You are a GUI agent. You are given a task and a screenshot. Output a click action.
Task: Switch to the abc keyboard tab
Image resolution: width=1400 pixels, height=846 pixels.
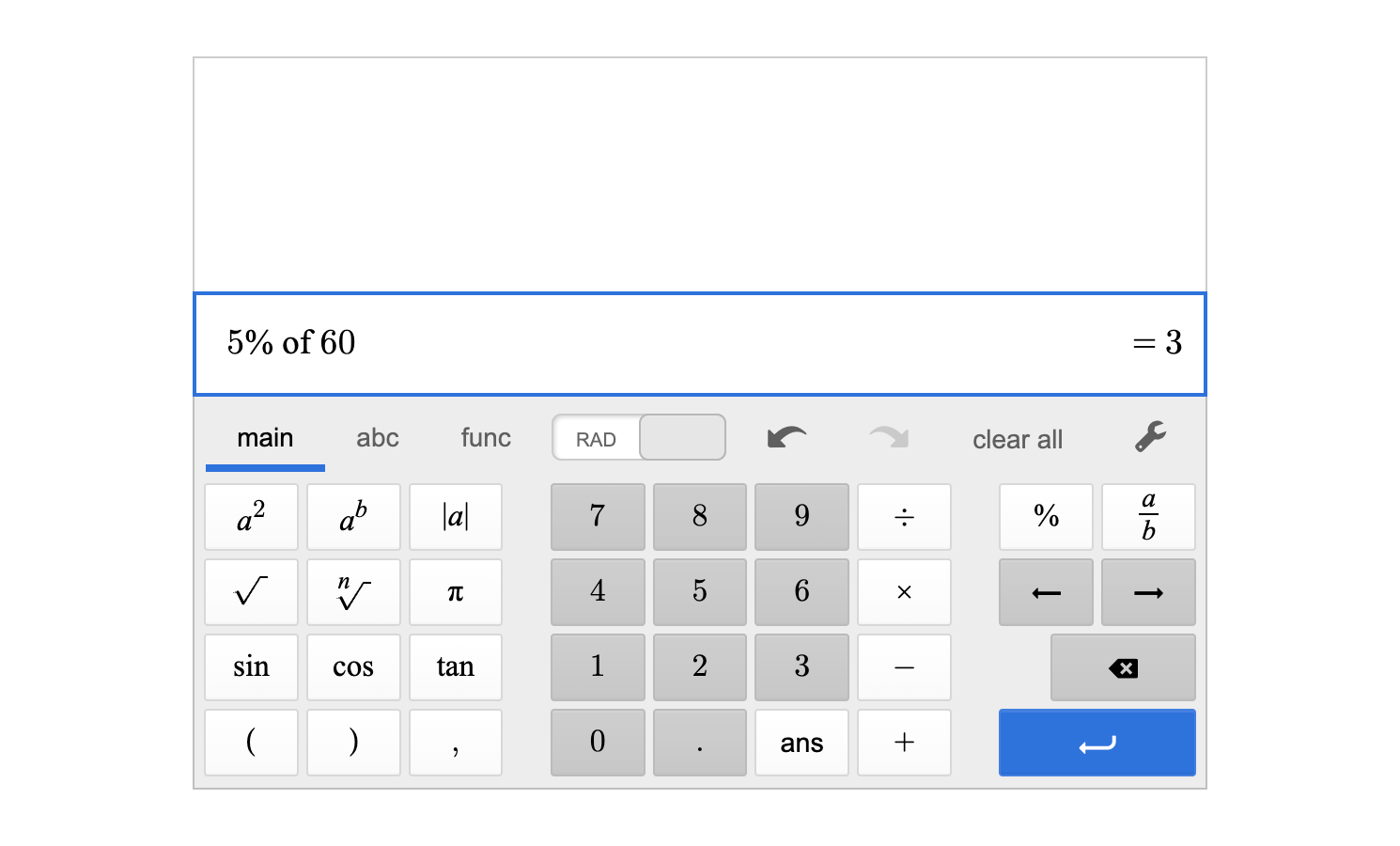[378, 437]
